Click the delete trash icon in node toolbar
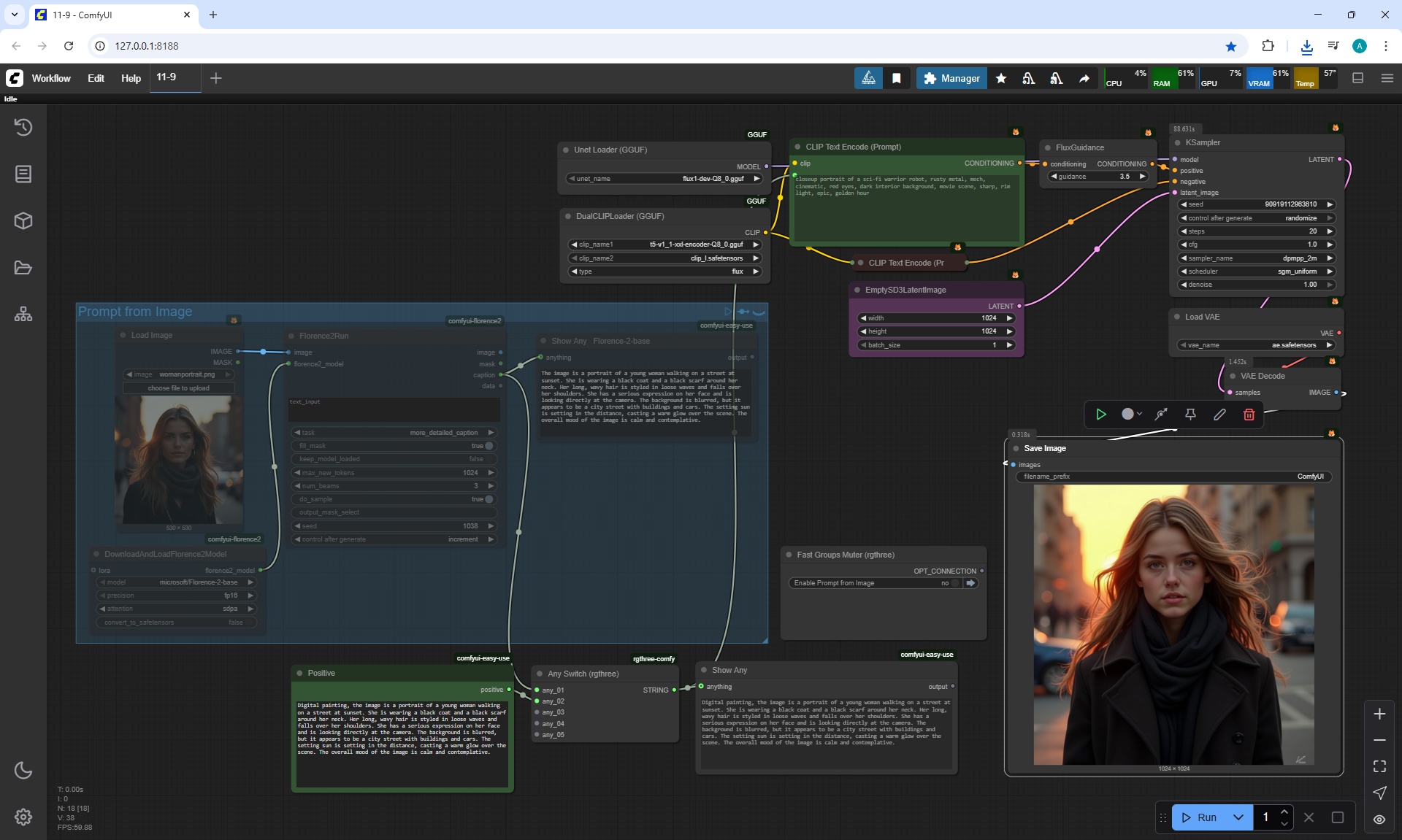 [x=1249, y=415]
